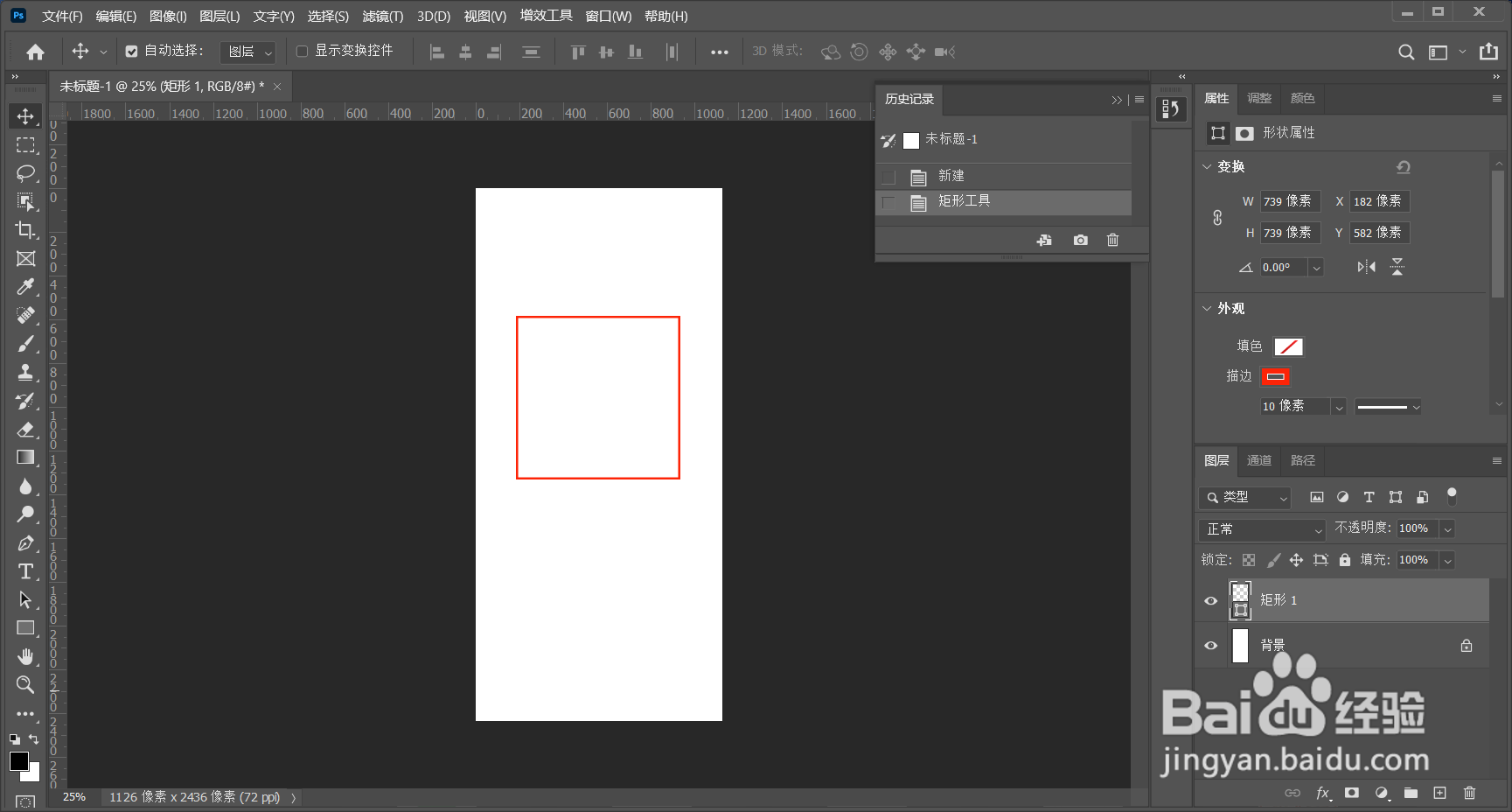Open the blend mode 正常 dropdown
The width and height of the screenshot is (1512, 812).
(1263, 529)
